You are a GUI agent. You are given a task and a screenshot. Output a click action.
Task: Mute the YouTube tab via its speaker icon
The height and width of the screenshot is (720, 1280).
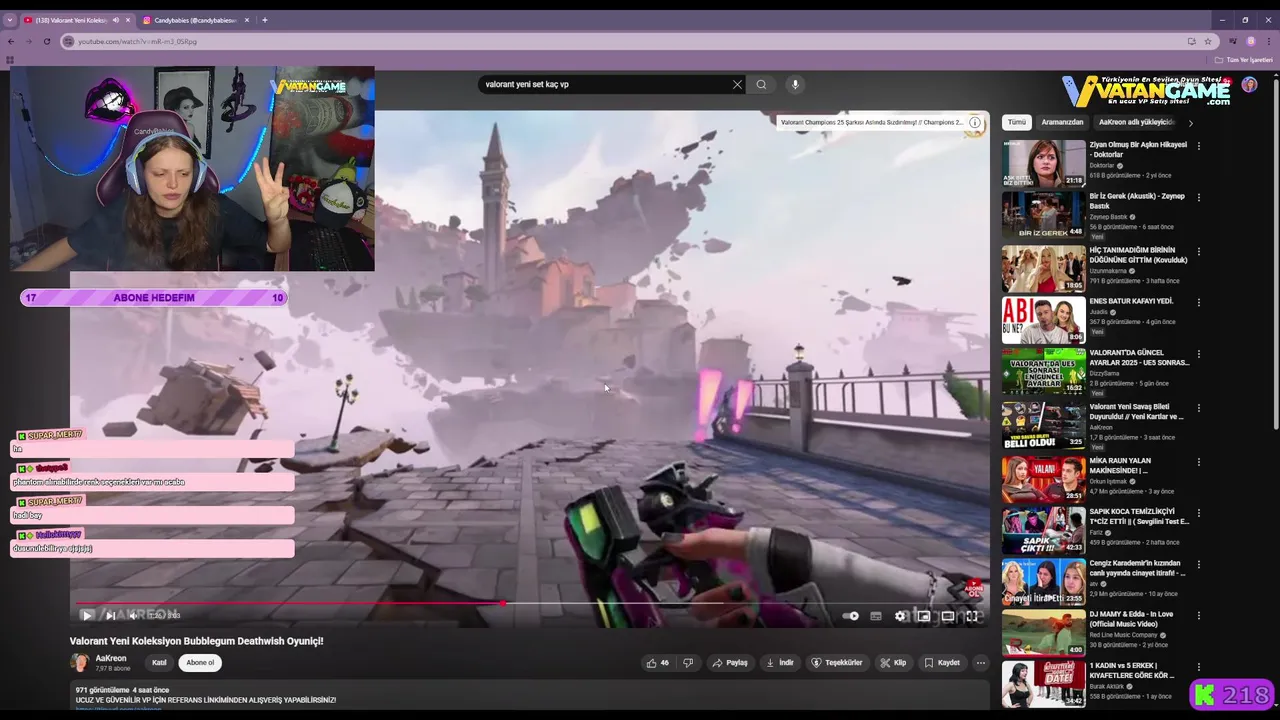[x=115, y=20]
